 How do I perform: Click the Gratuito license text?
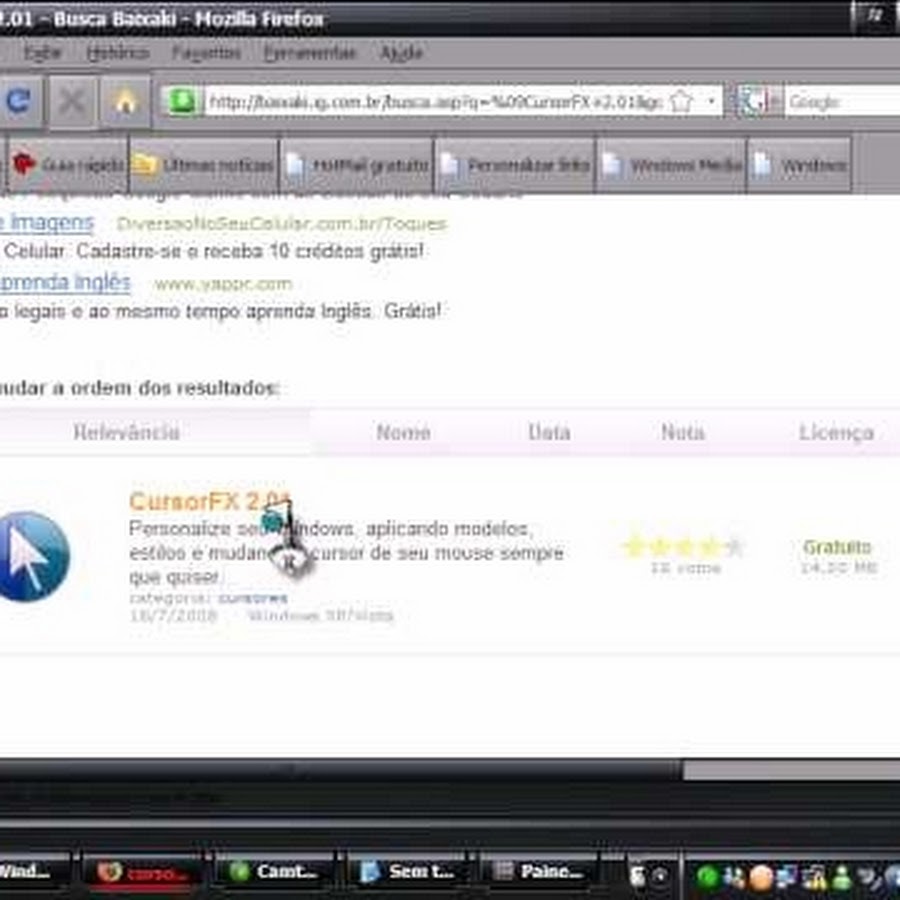click(x=837, y=547)
